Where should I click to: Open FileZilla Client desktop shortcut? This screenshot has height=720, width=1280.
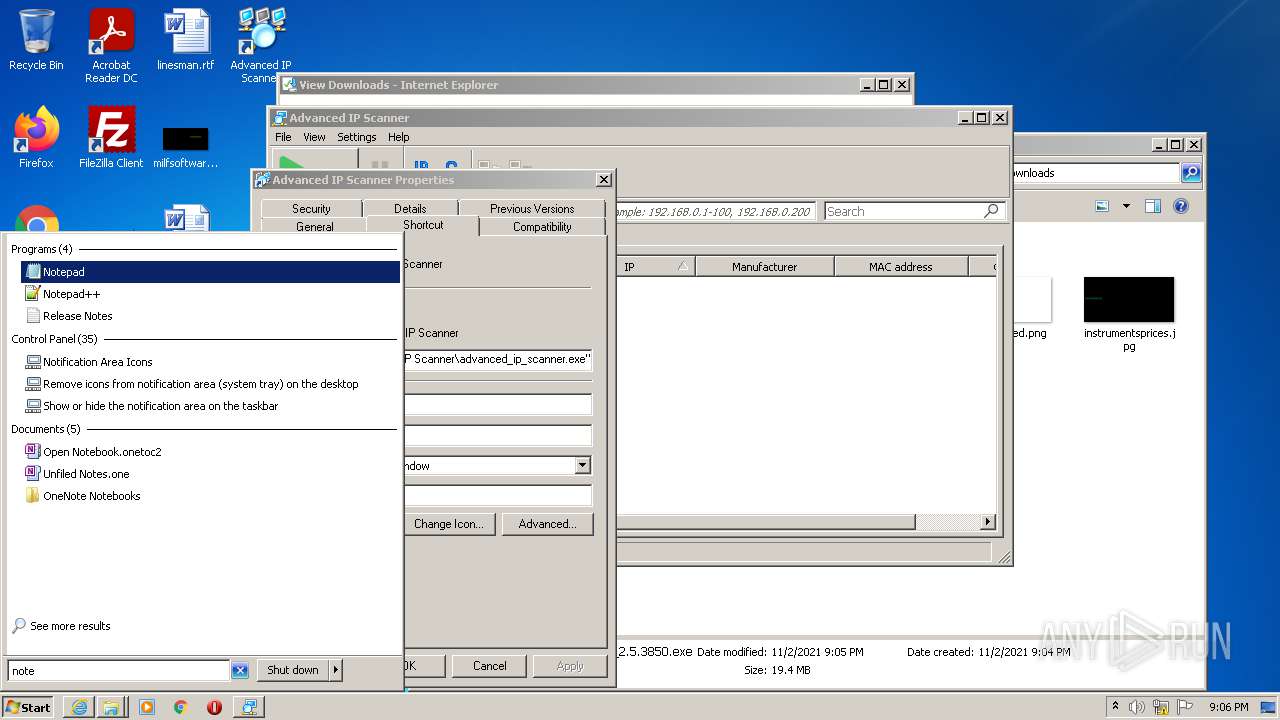pos(111,138)
